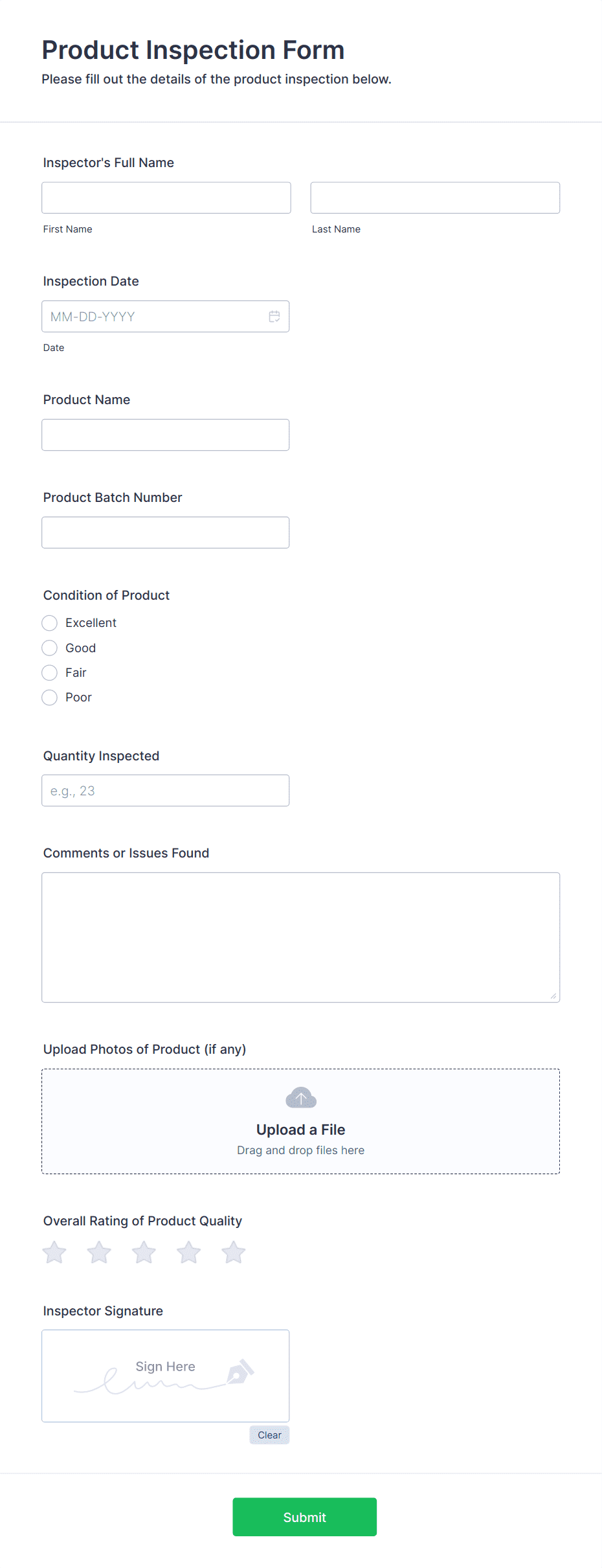The image size is (602, 1568).
Task: Select the Excellent condition option
Action: click(x=50, y=623)
